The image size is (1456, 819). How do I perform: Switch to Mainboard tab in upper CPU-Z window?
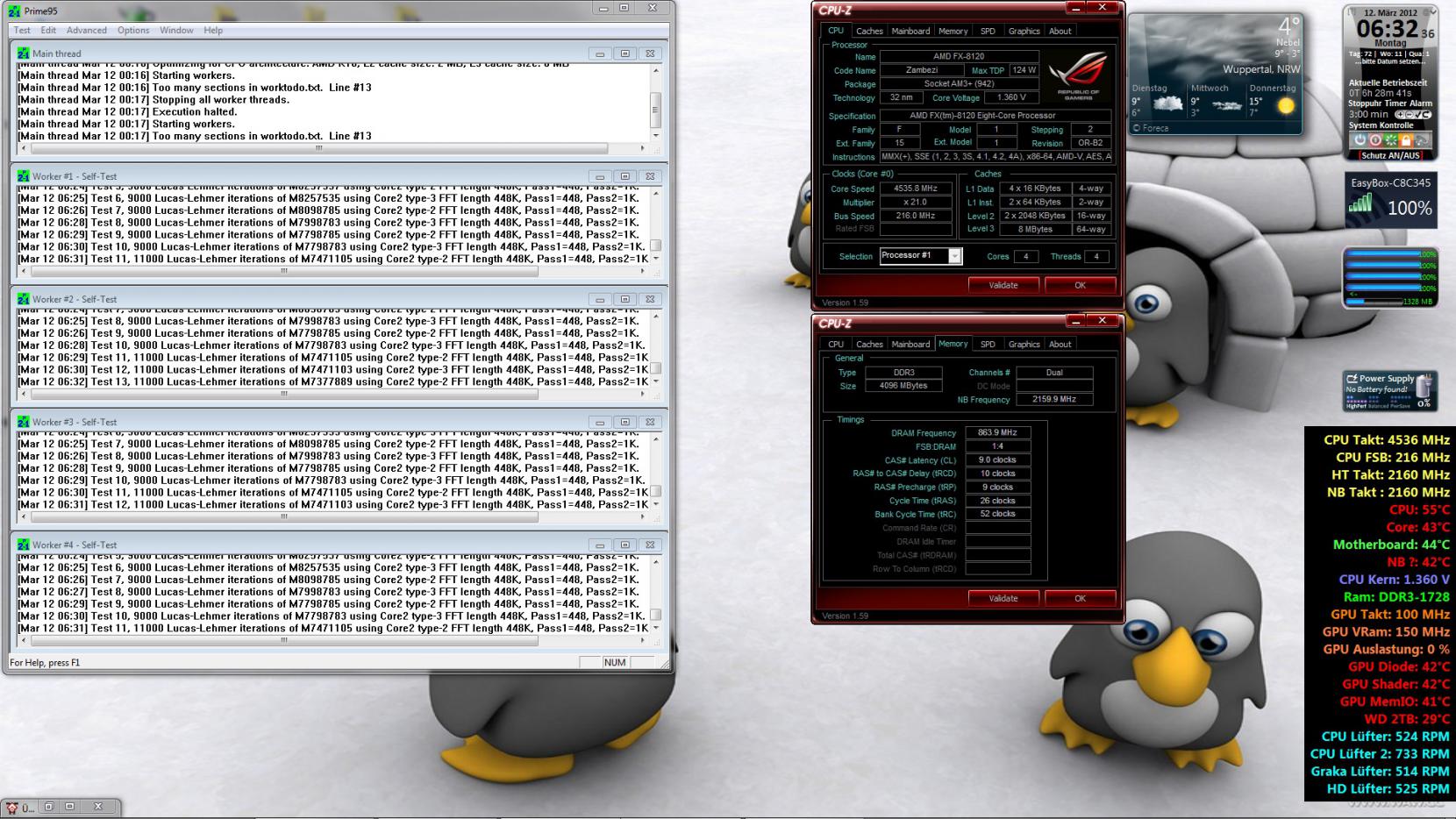[x=910, y=31]
